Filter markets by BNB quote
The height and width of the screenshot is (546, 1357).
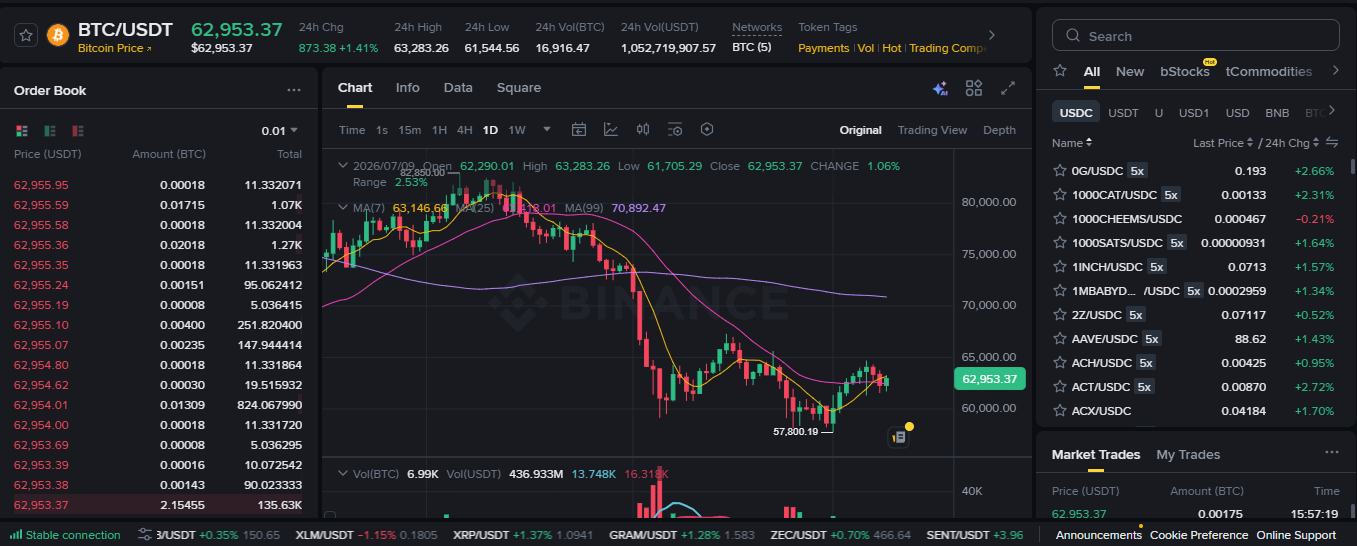1277,113
